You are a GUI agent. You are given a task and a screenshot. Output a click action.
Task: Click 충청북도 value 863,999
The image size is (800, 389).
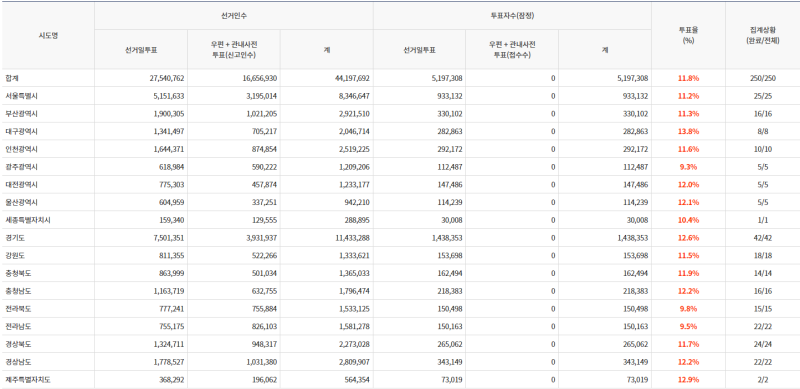click(x=172, y=273)
